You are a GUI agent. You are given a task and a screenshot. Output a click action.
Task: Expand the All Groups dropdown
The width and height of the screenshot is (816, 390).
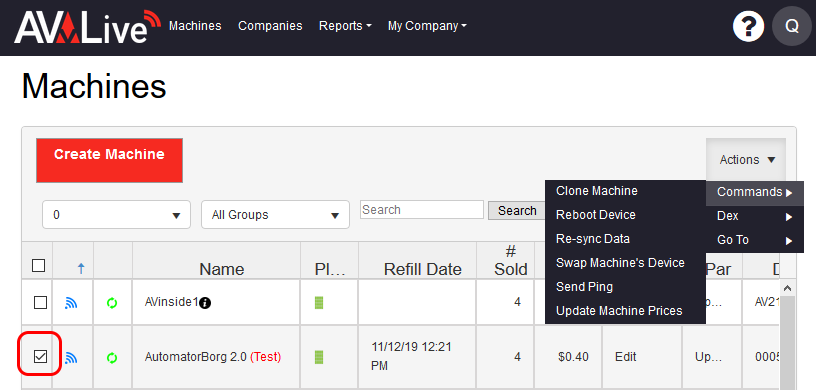(275, 215)
